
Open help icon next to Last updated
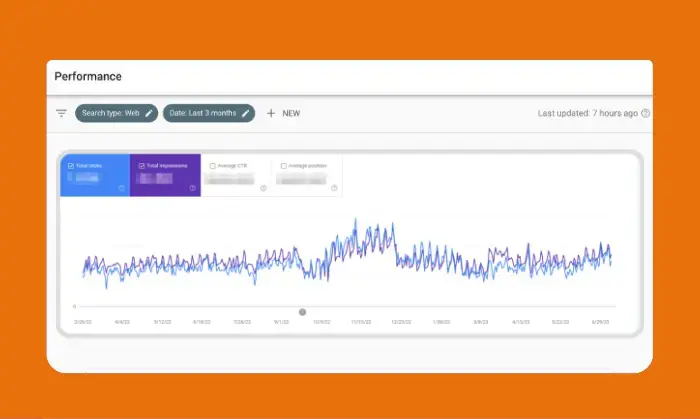click(646, 114)
